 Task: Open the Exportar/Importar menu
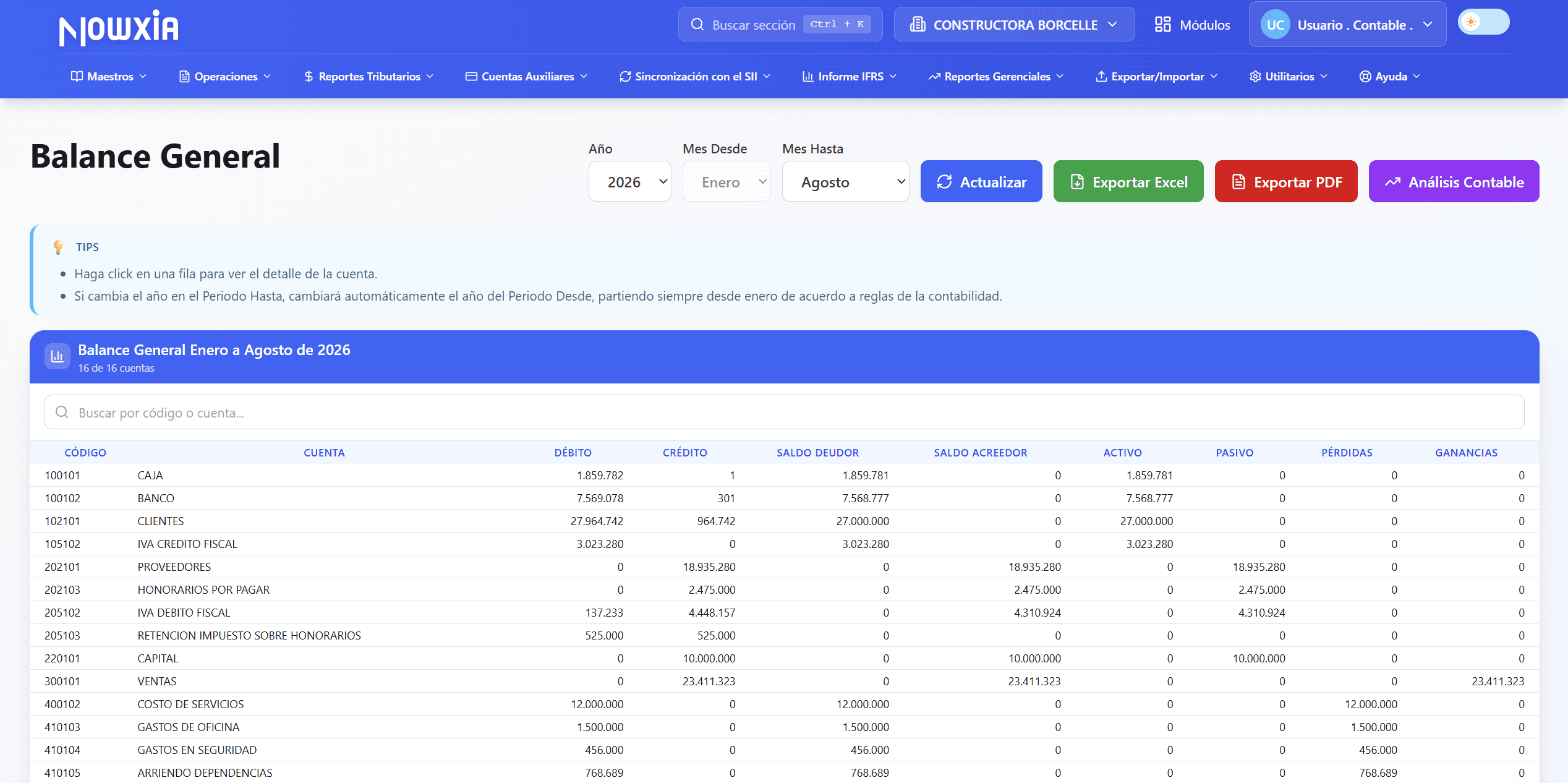(1156, 76)
